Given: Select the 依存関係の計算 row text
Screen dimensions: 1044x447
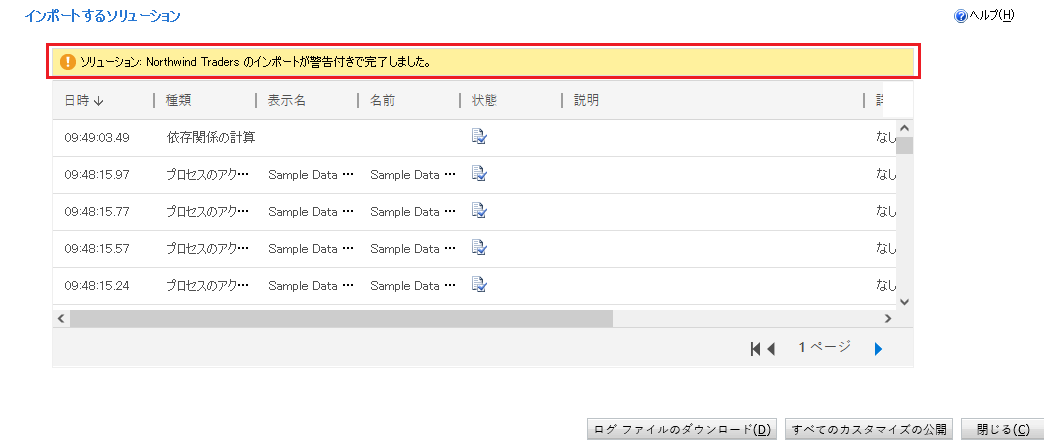Looking at the screenshot, I should [x=211, y=138].
